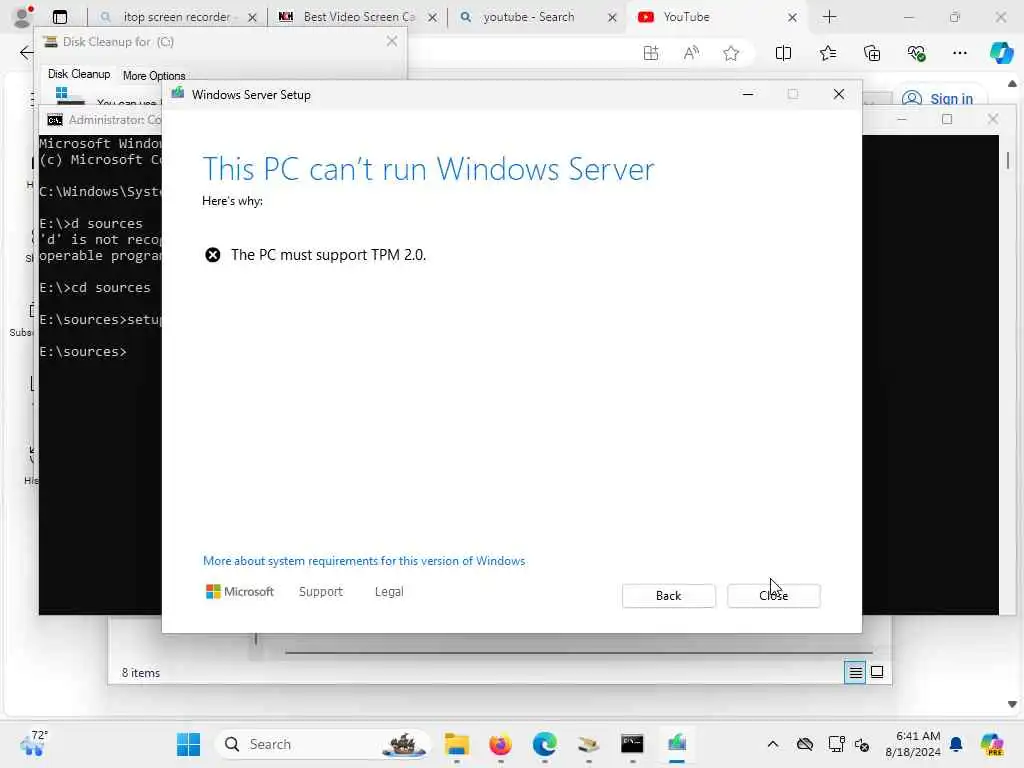
Task: Open the Favorites list icon
Action: [x=827, y=53]
